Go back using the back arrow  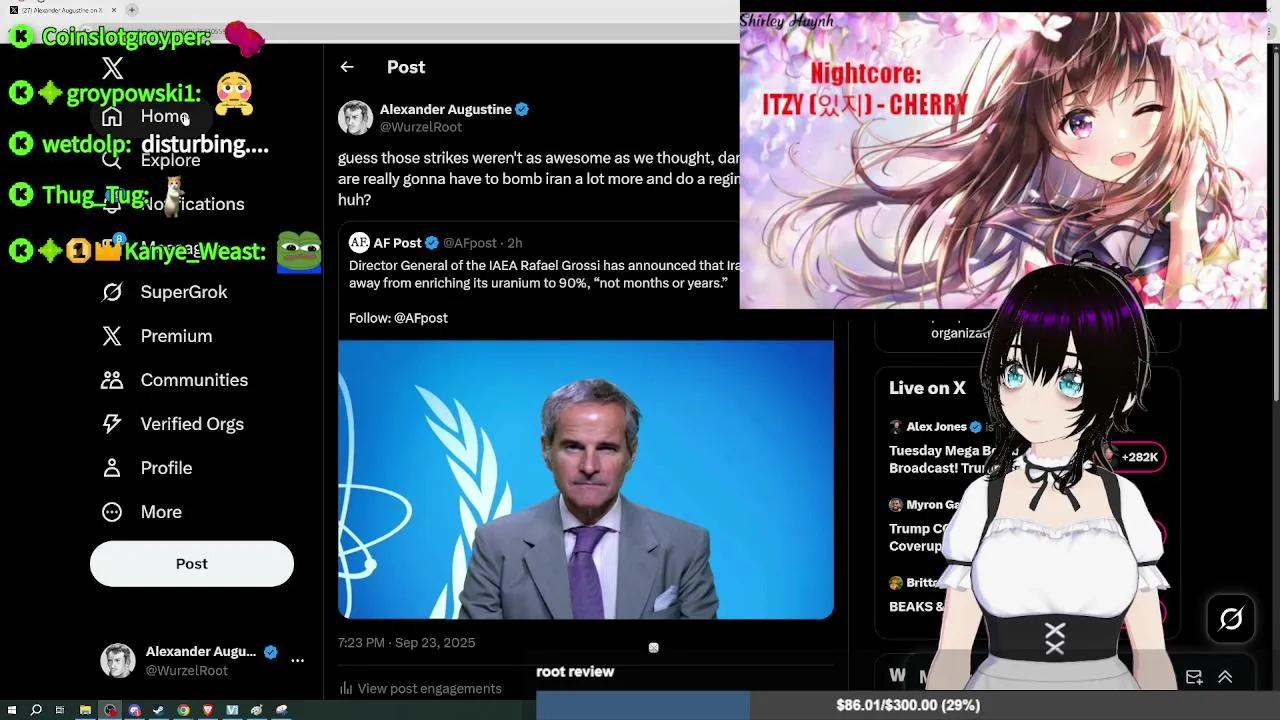click(347, 67)
